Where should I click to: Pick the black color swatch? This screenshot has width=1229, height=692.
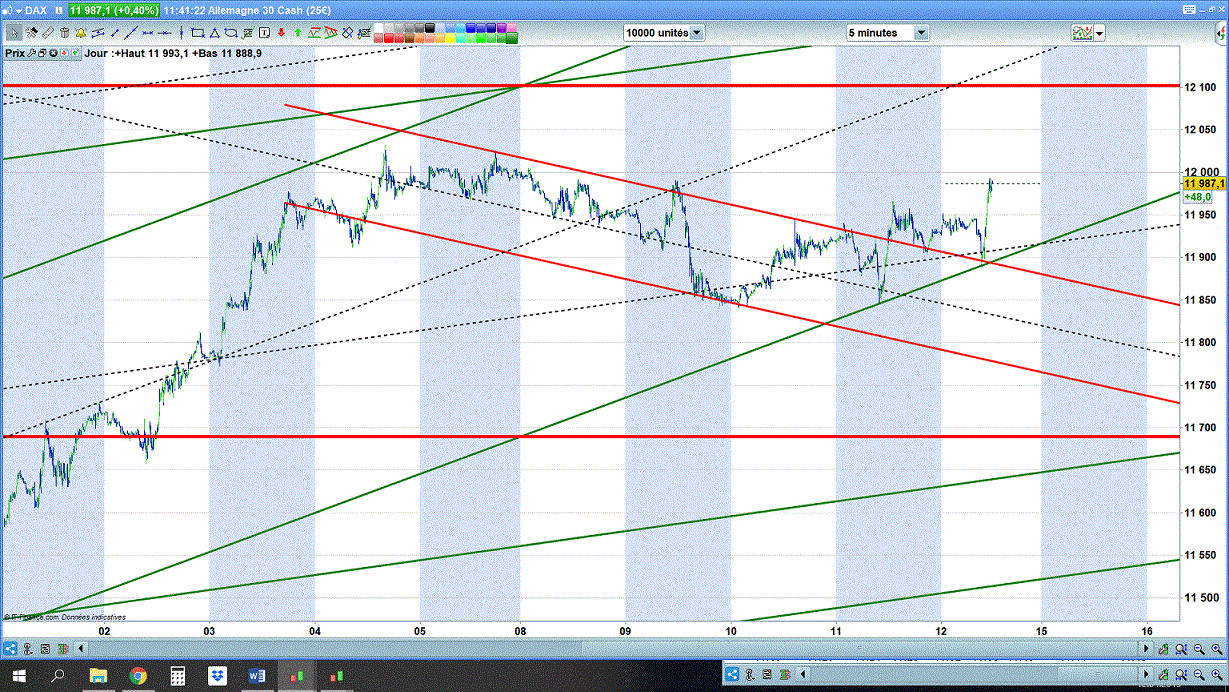coord(429,28)
